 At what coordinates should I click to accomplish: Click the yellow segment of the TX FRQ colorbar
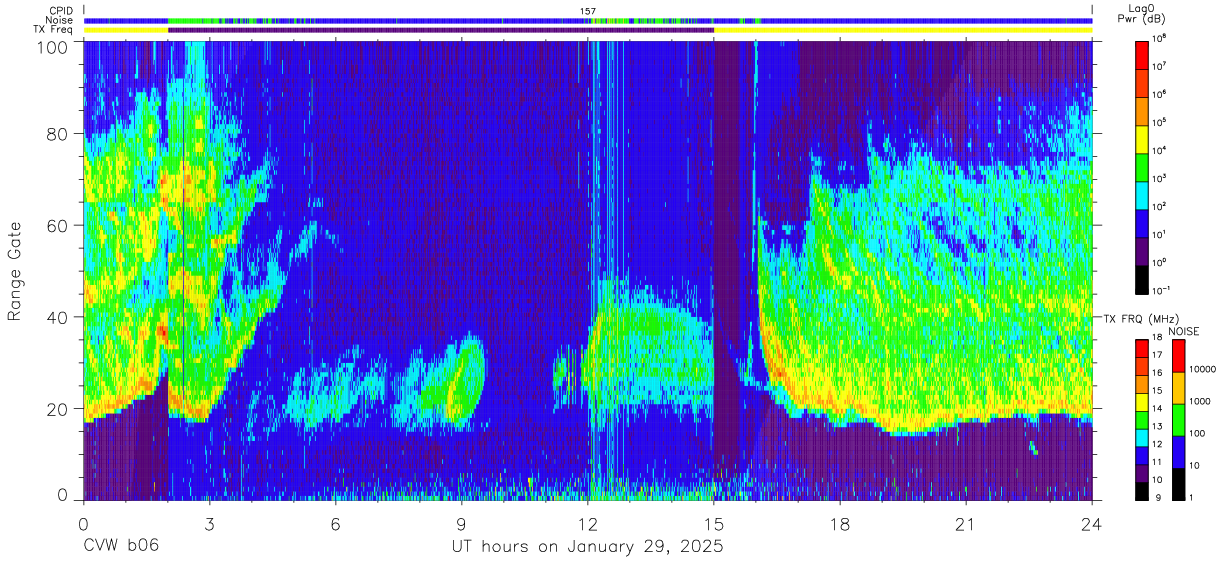tap(1142, 402)
